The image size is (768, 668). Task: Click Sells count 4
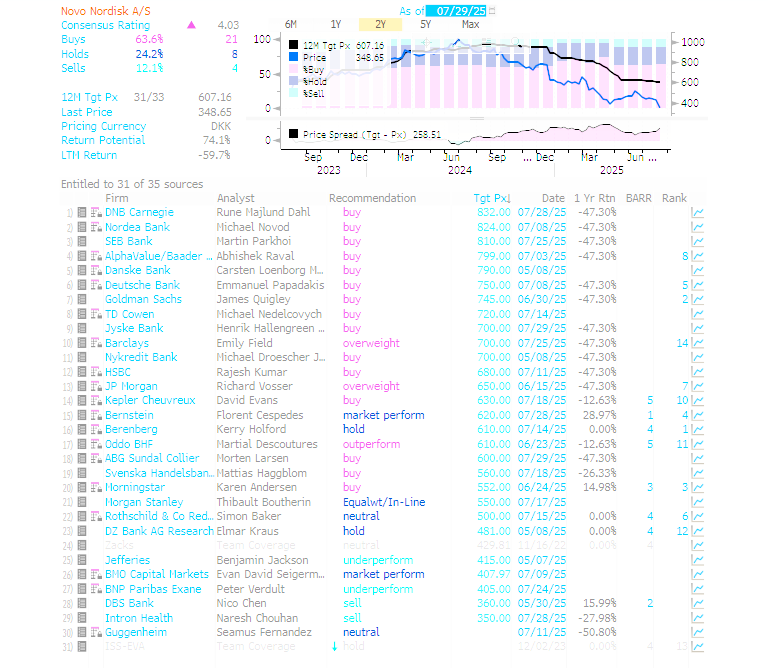tap(235, 68)
